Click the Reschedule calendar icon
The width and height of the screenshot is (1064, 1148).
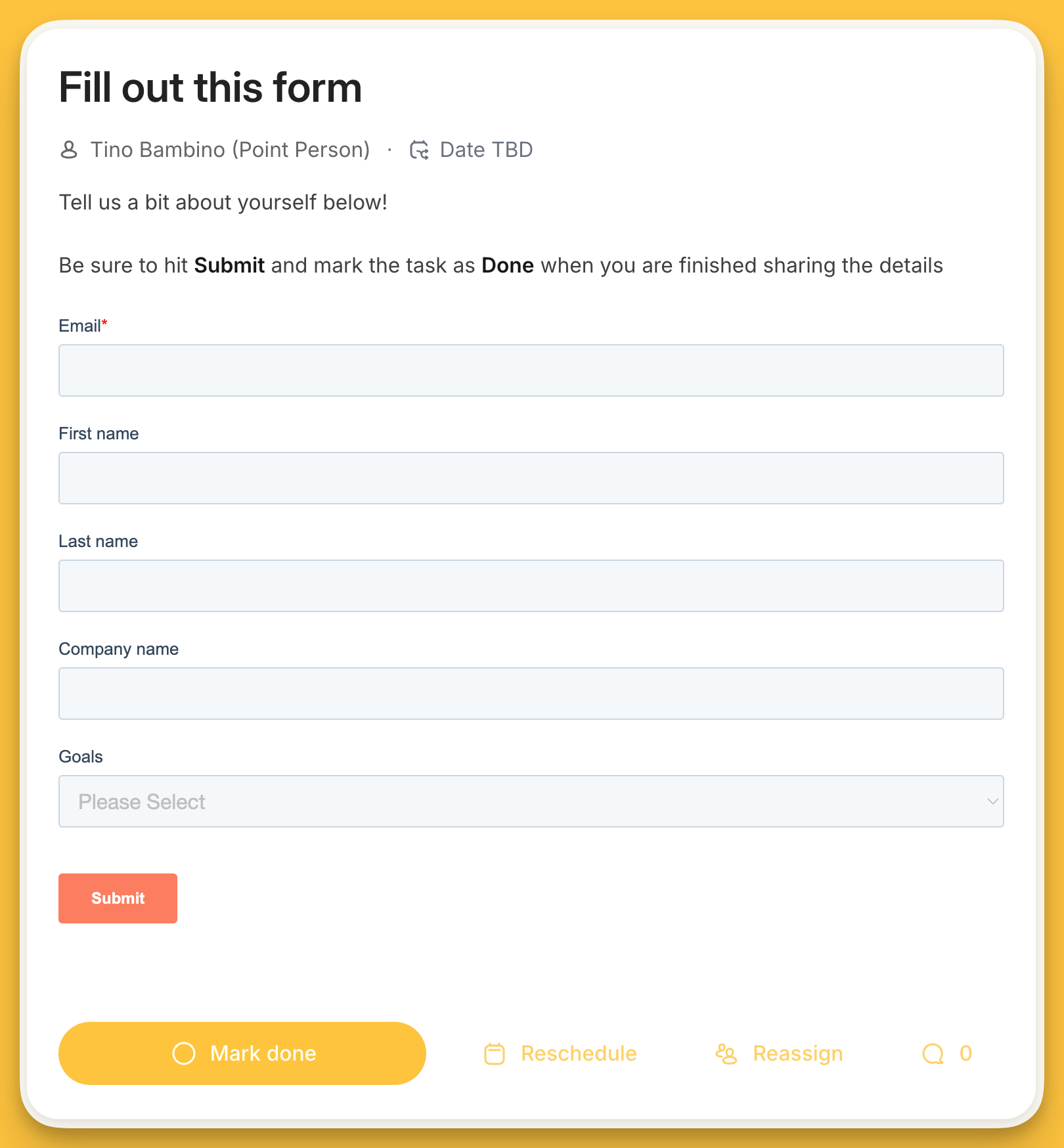[495, 1053]
